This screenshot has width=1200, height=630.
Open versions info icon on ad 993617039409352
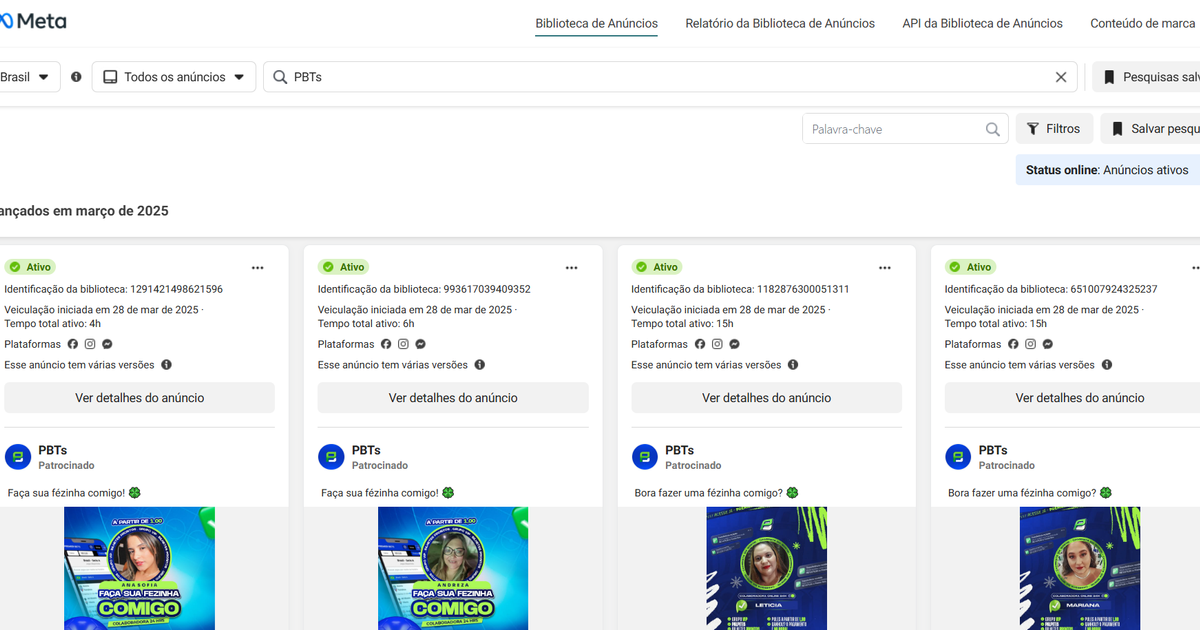[x=480, y=365]
